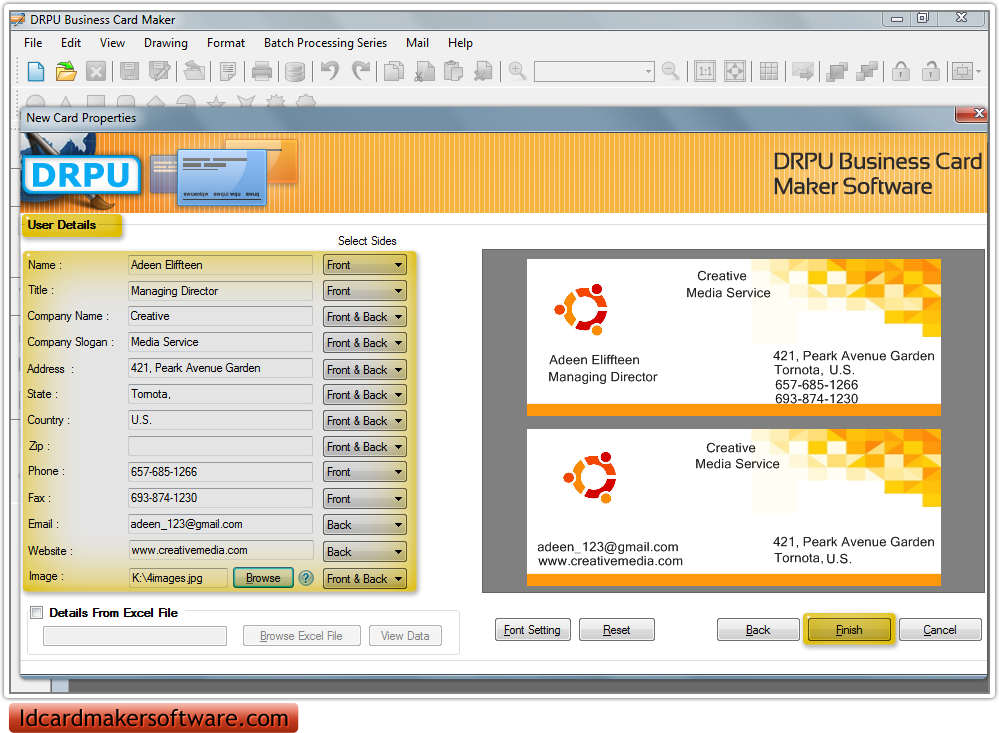This screenshot has width=999, height=733.
Task: Open the File menu
Action: [x=33, y=43]
